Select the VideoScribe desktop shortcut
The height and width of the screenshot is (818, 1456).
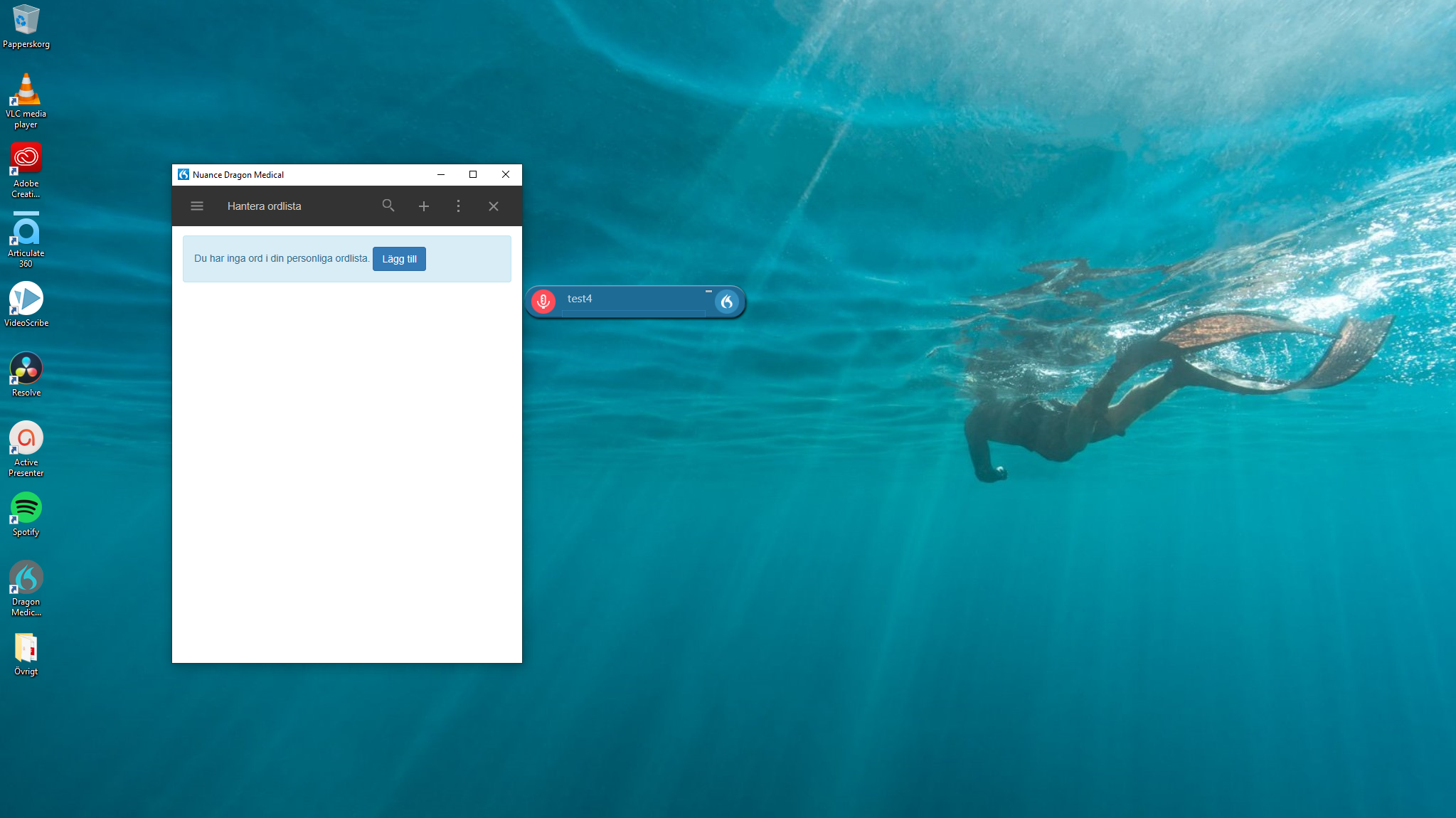[26, 299]
